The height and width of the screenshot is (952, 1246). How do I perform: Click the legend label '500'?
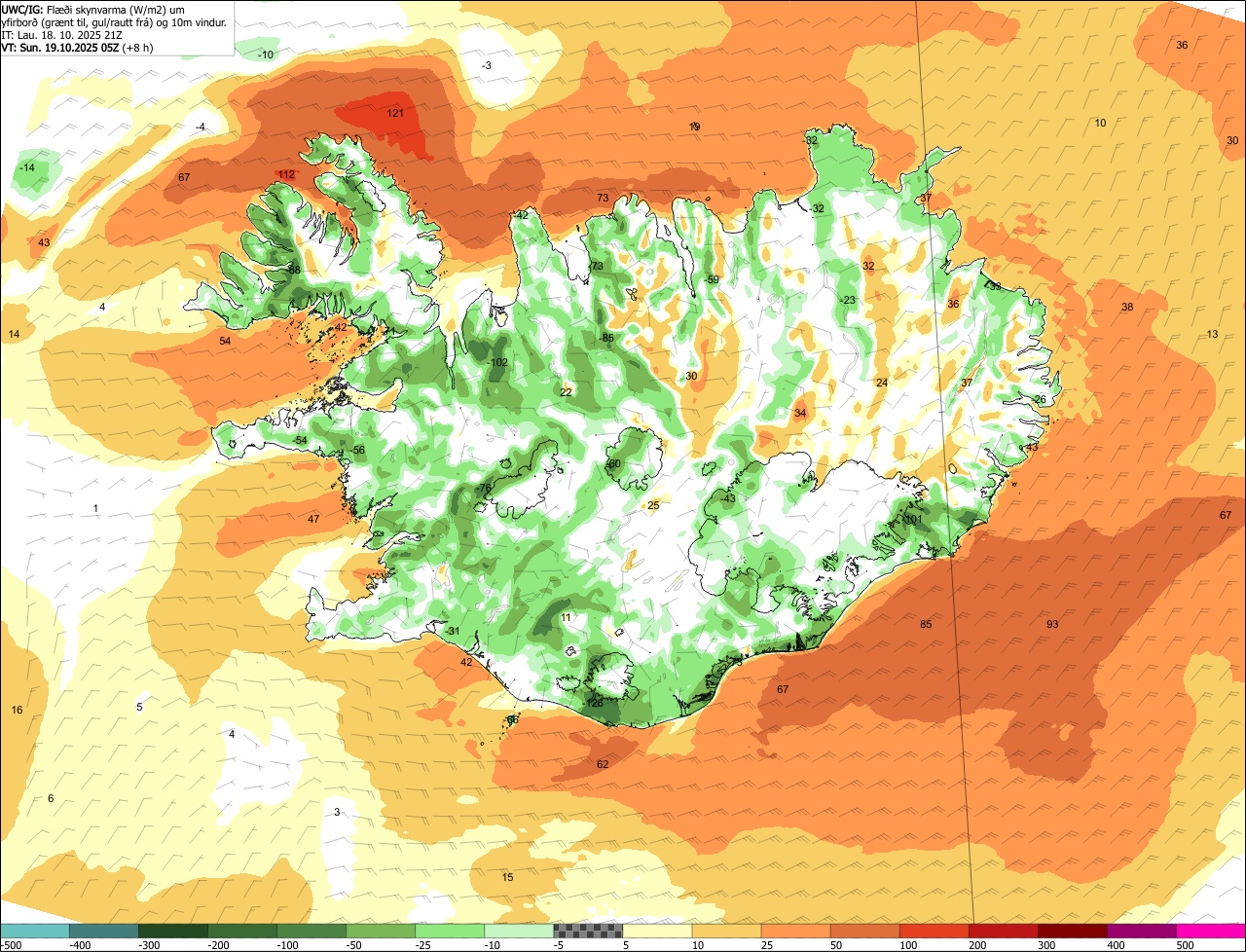(1187, 945)
